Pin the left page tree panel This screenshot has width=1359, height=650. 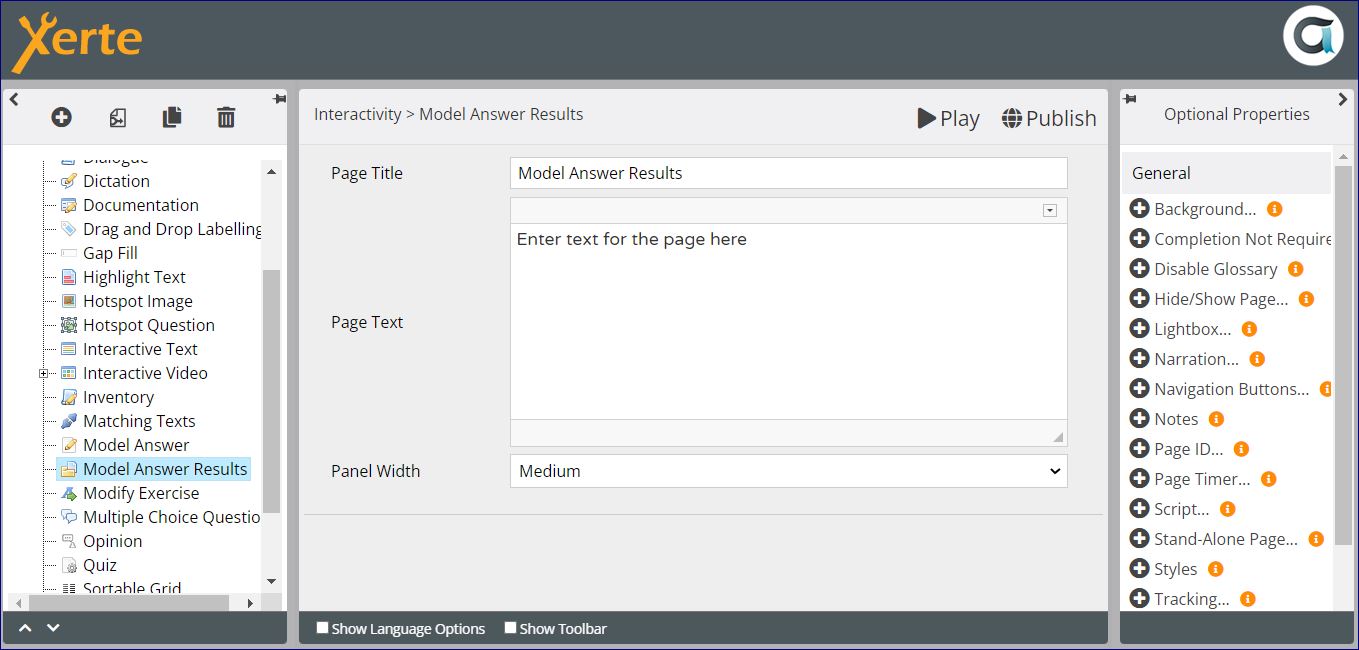[278, 99]
